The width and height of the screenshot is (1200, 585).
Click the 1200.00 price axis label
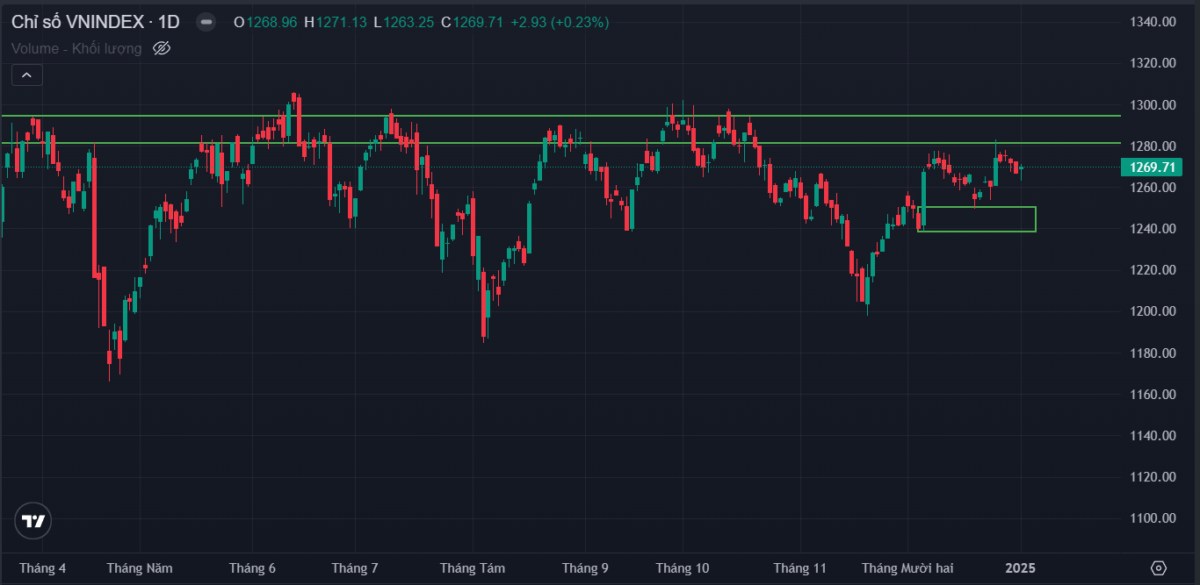coord(1151,312)
